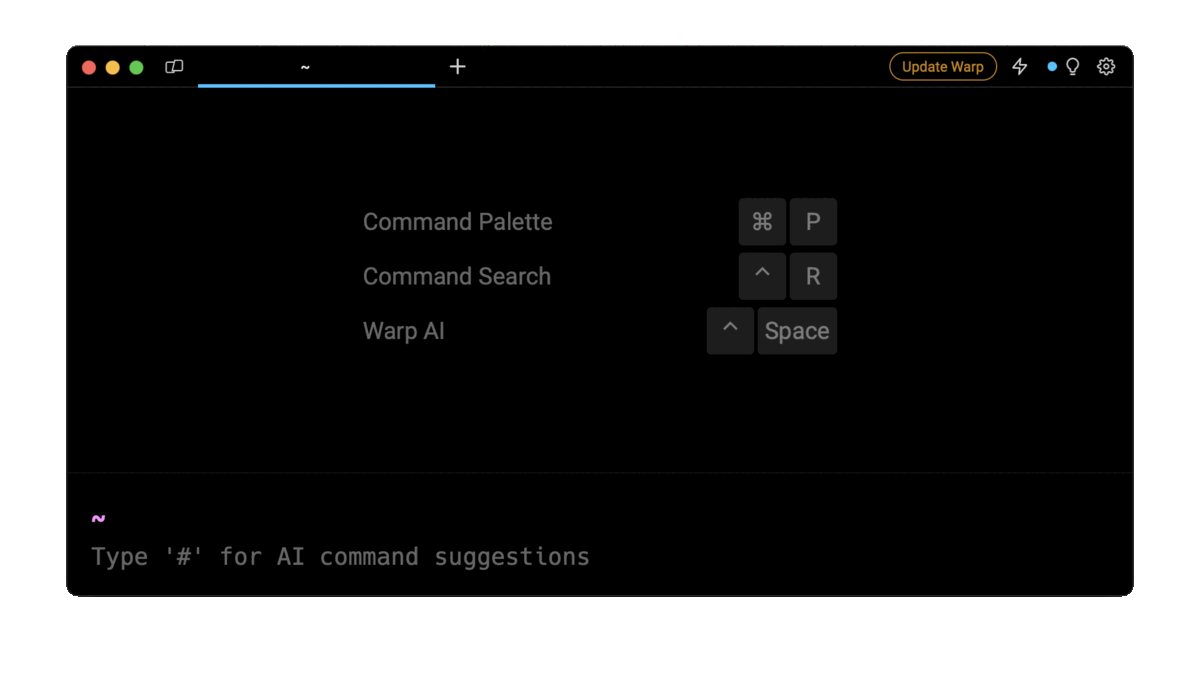Click the lightning bolt Warp Drive icon
The width and height of the screenshot is (1200, 684).
(x=1019, y=66)
